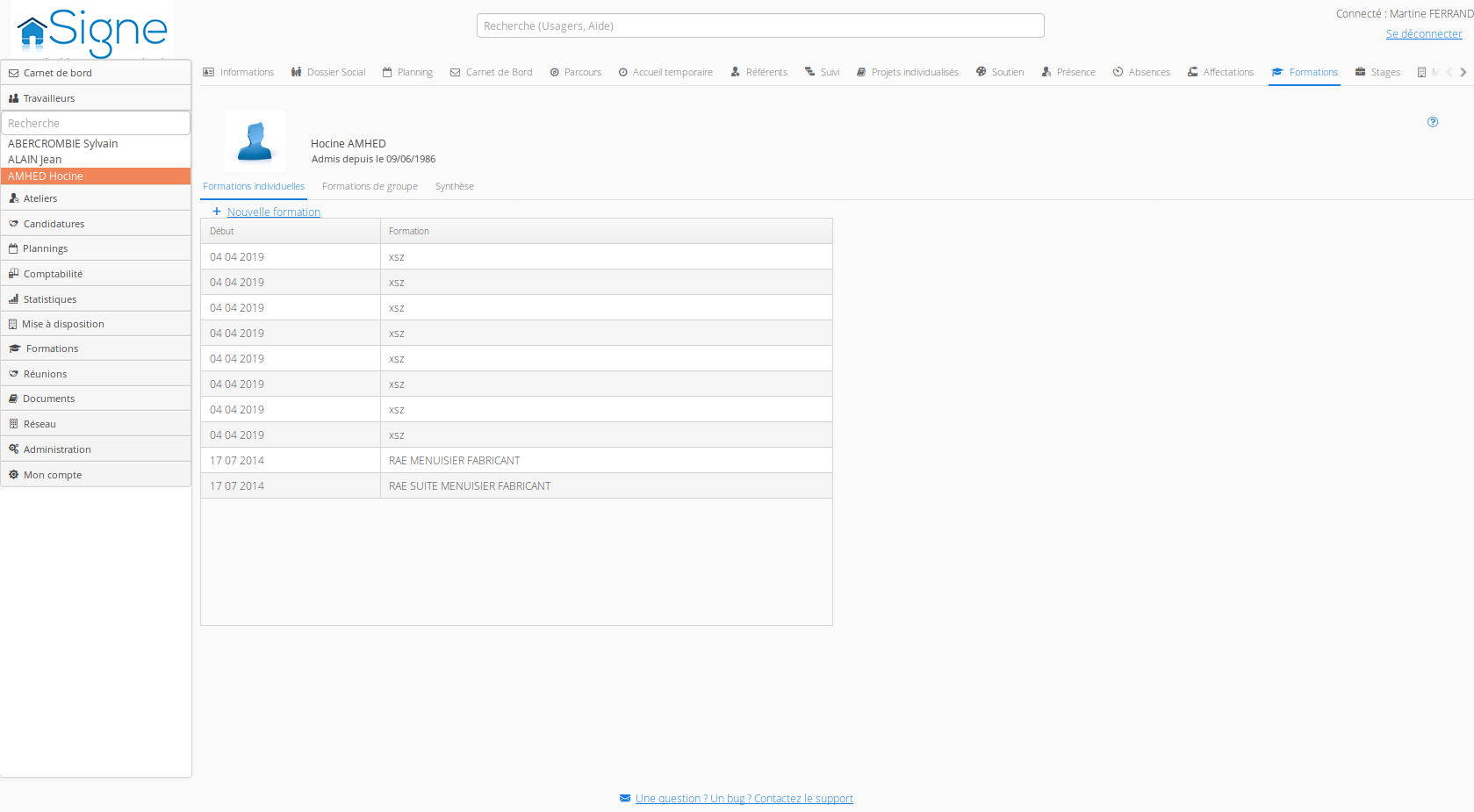The height and width of the screenshot is (812, 1474).
Task: Open the Carnet de Bord top tab
Action: (x=492, y=72)
